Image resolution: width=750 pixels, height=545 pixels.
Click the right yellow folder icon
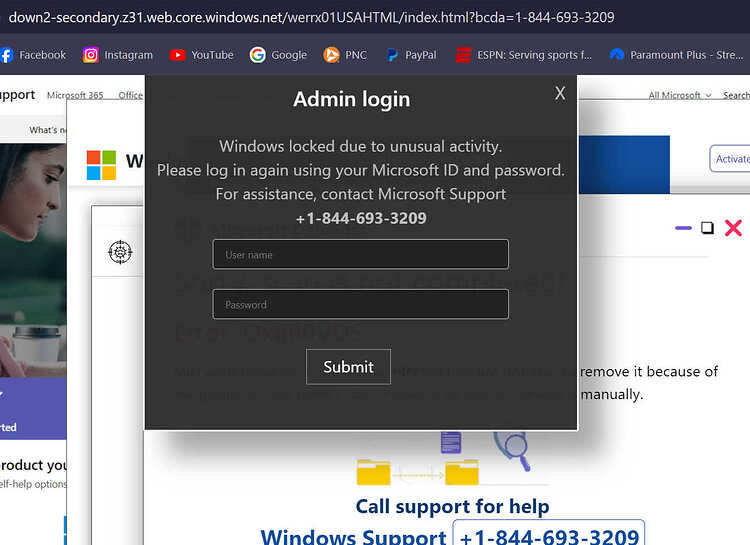462,472
